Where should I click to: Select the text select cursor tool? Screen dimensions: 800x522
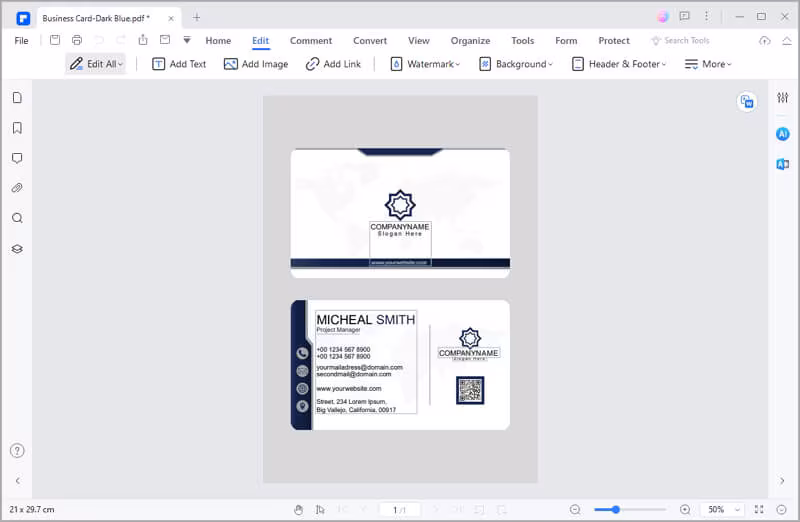click(x=320, y=509)
